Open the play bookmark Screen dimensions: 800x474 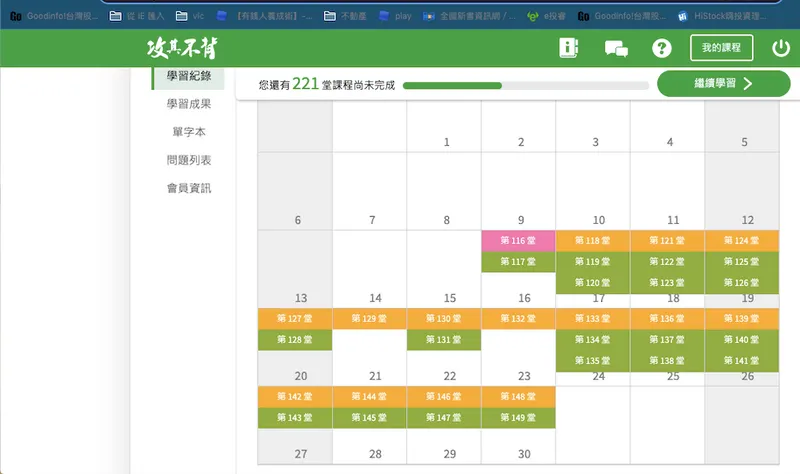[395, 16]
